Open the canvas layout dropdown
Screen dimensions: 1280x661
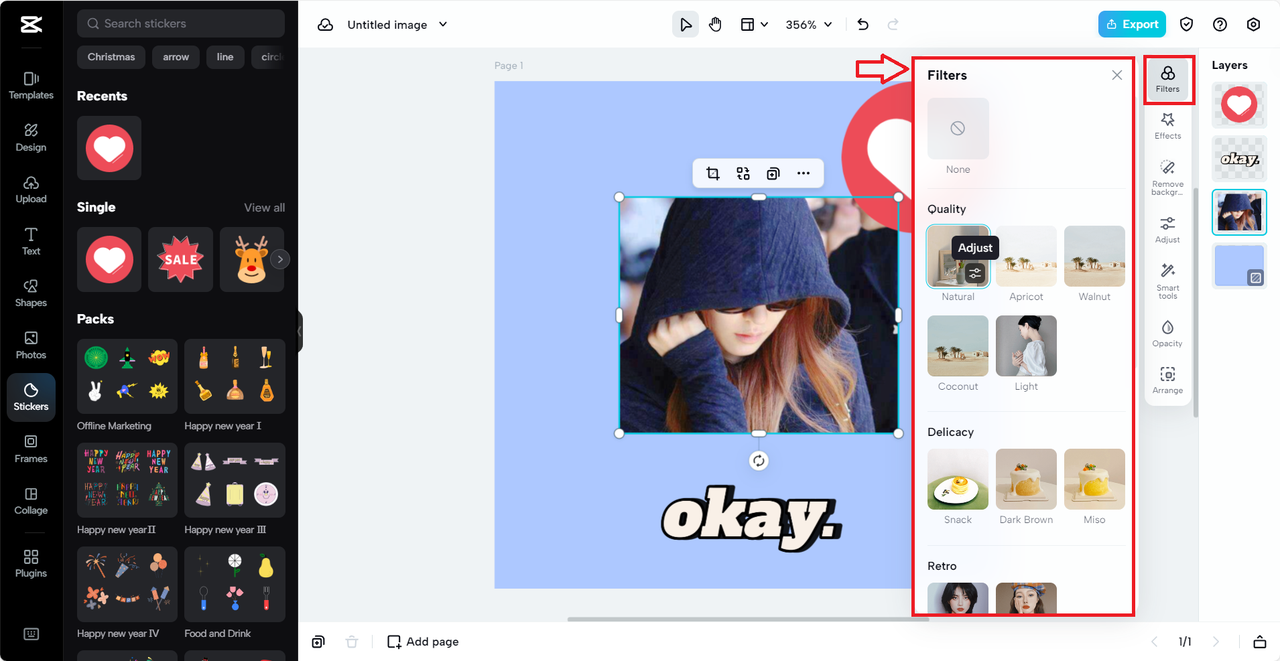pyautogui.click(x=754, y=25)
